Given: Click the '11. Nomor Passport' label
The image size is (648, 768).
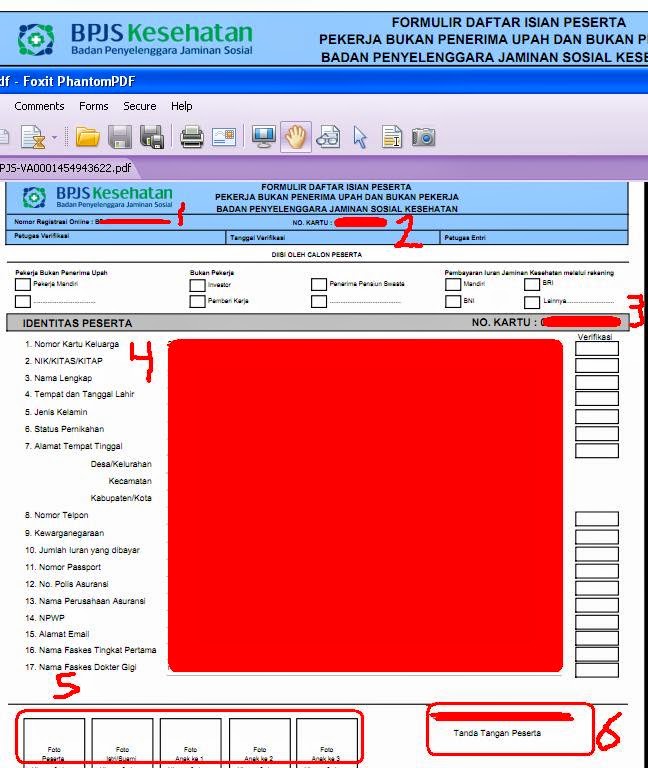Looking at the screenshot, I should click(63, 567).
